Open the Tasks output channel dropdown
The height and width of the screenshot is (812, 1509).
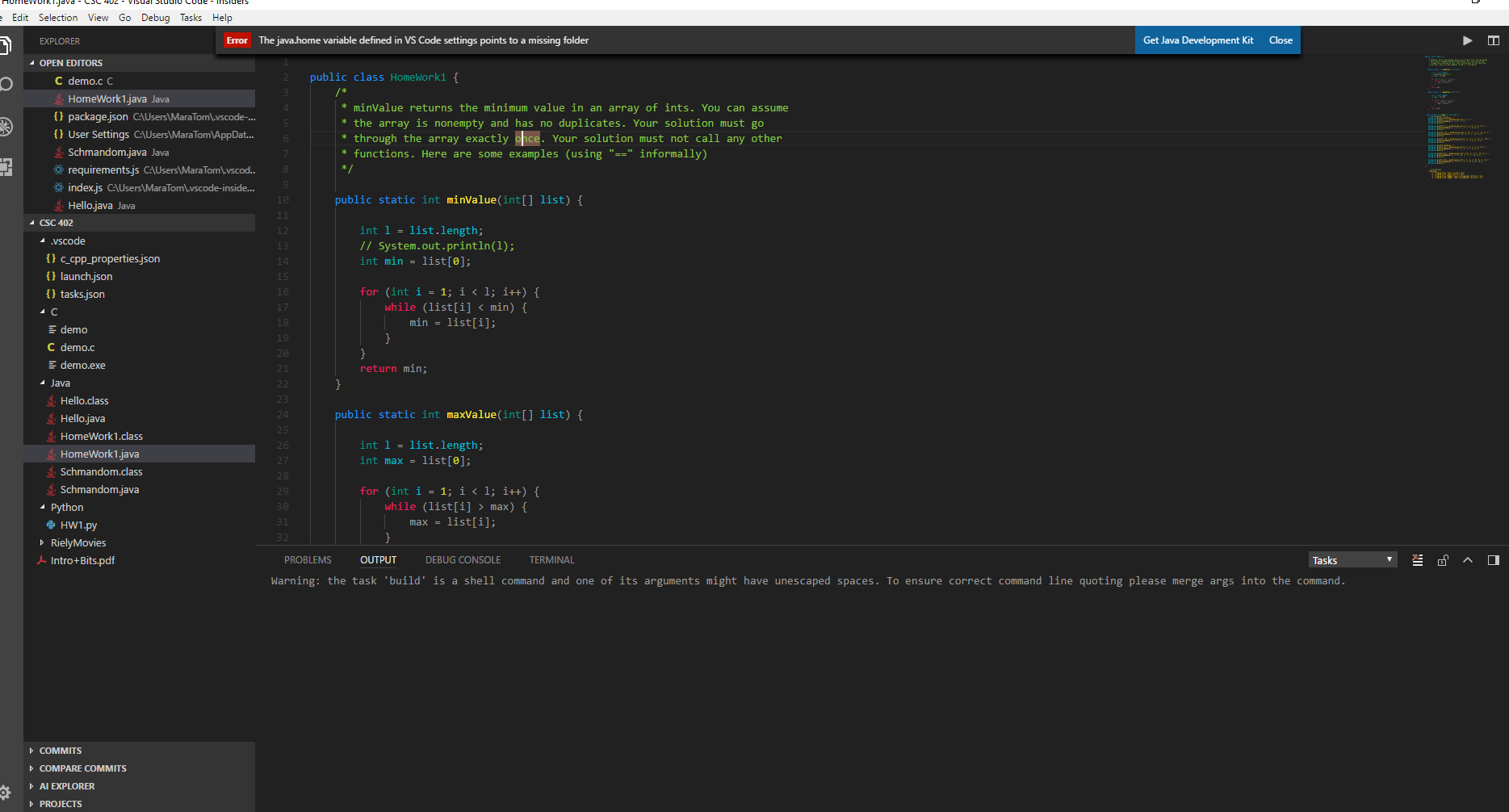click(1352, 559)
